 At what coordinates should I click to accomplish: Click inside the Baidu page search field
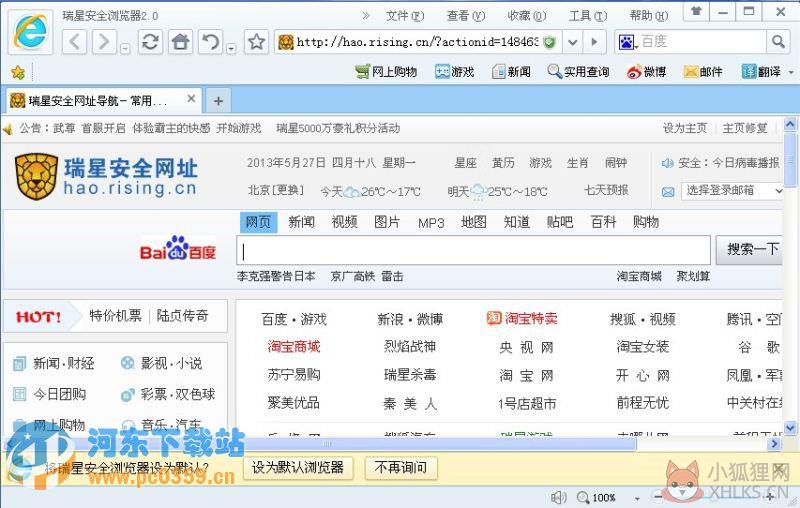click(x=473, y=250)
